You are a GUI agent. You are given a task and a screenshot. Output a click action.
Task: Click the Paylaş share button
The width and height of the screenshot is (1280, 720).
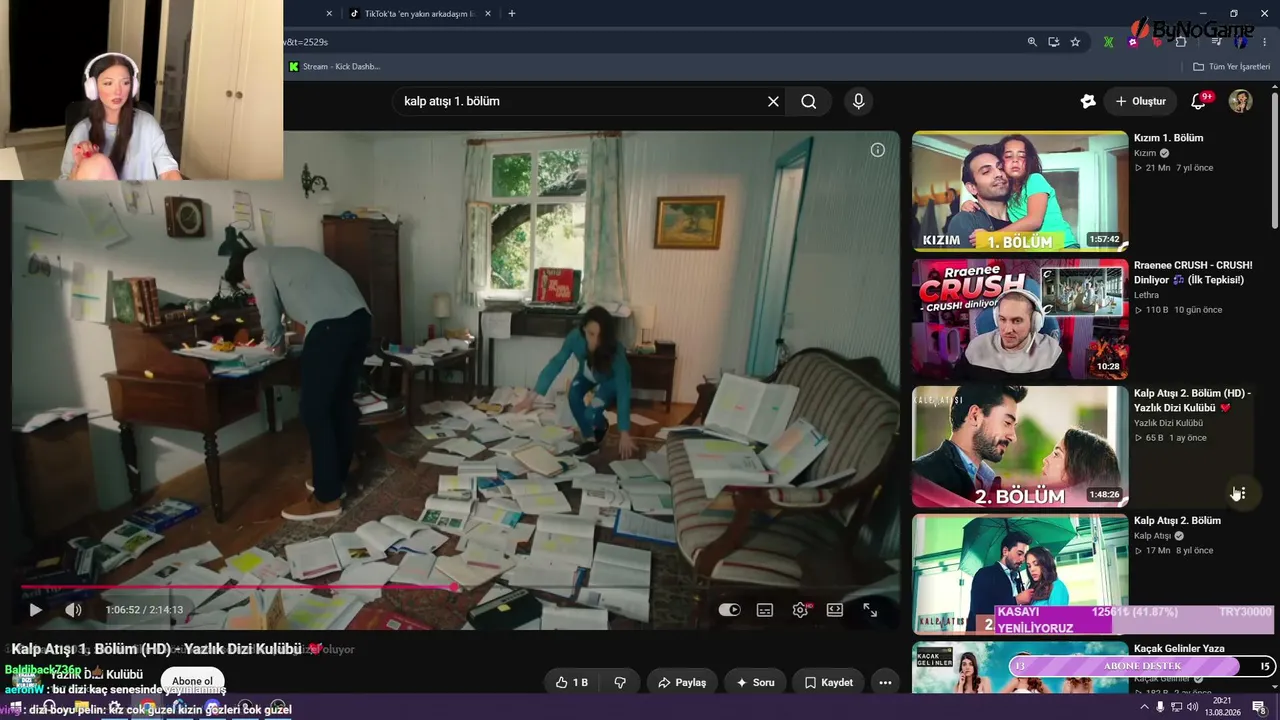click(x=682, y=682)
